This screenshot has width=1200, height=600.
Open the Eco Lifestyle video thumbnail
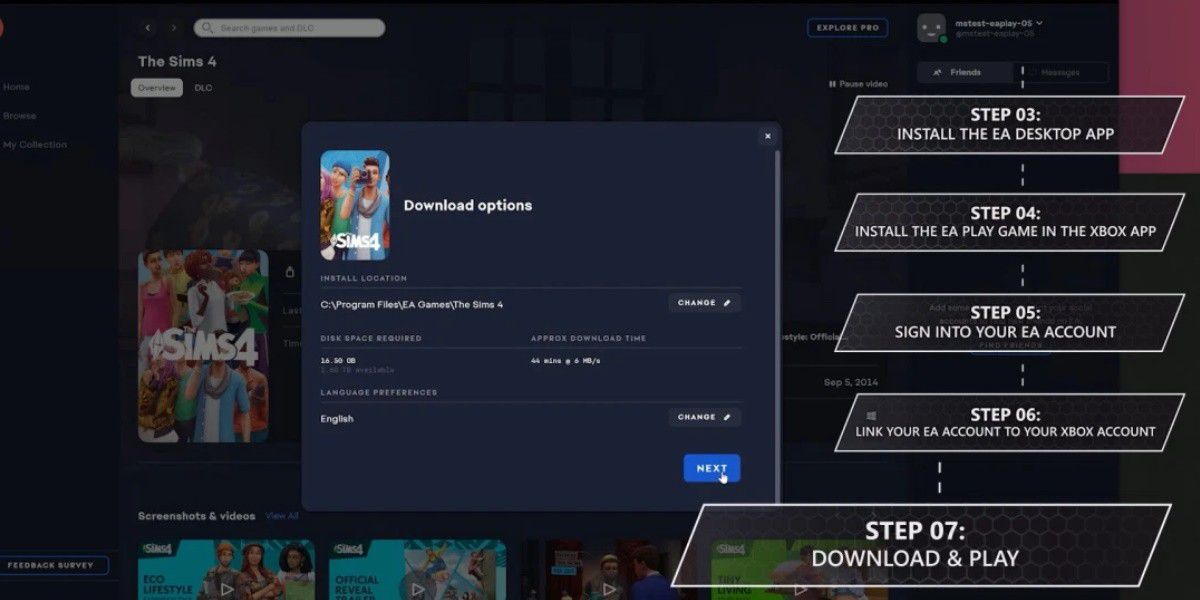(226, 570)
